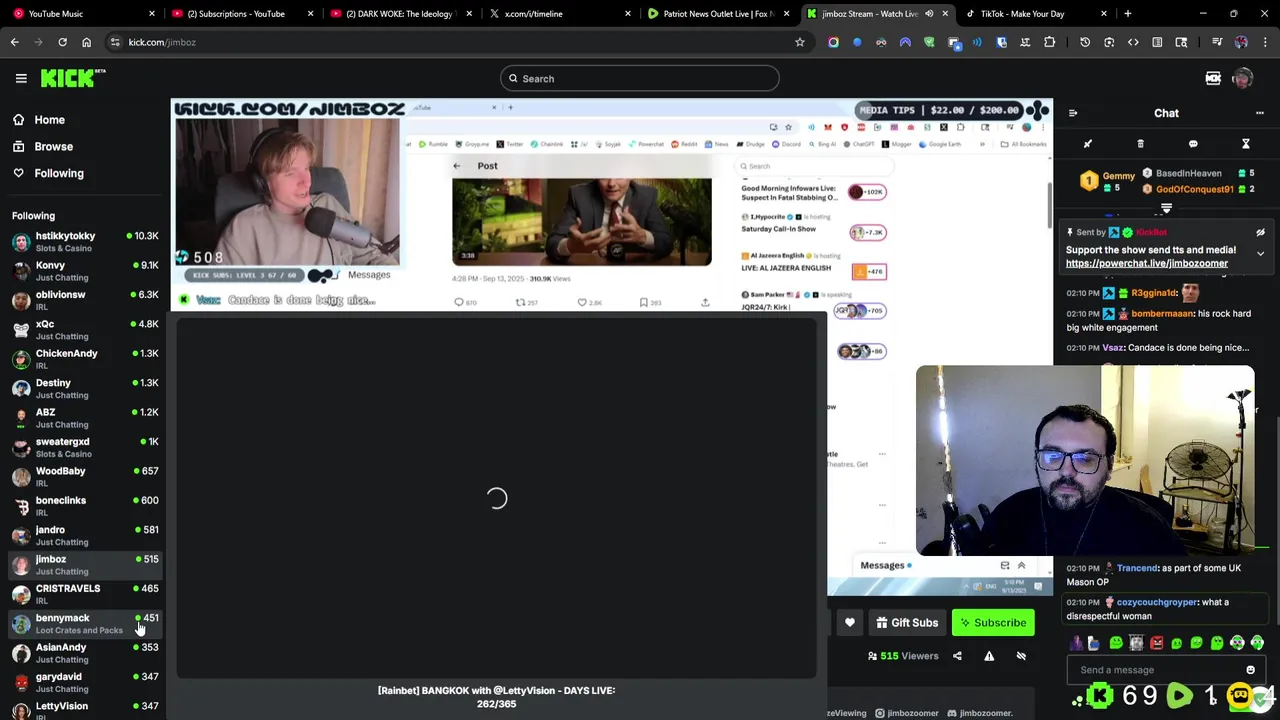This screenshot has height=720, width=1280.
Task: Insert the red angry face emote
Action: coord(1156,643)
